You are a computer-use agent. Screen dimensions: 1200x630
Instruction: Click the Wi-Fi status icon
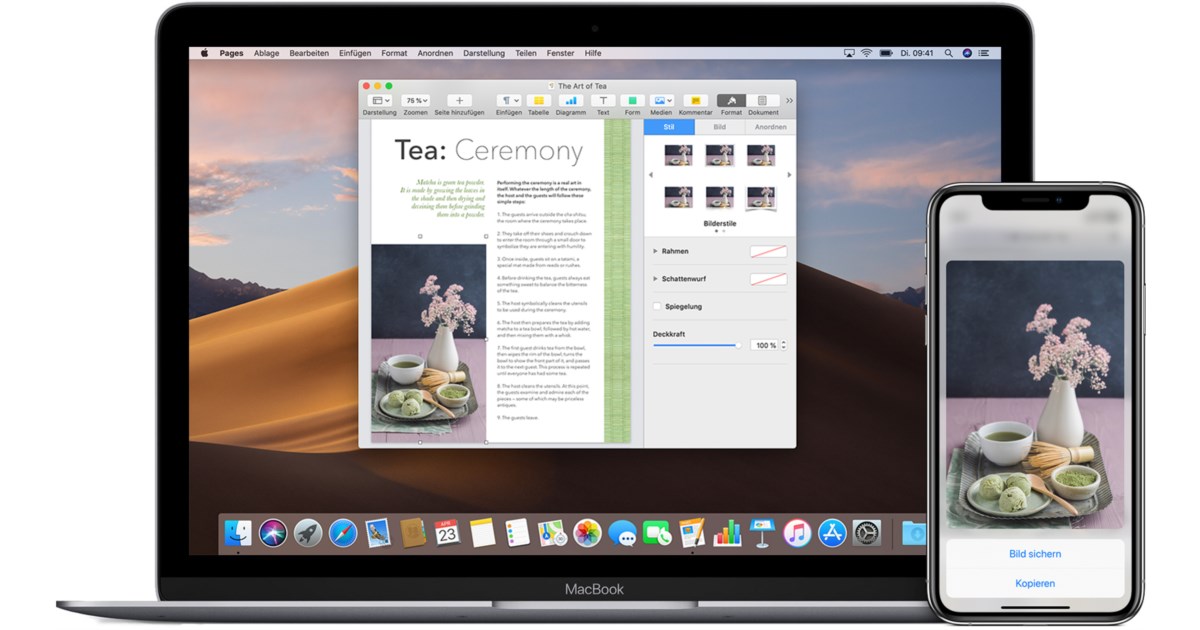click(x=866, y=53)
